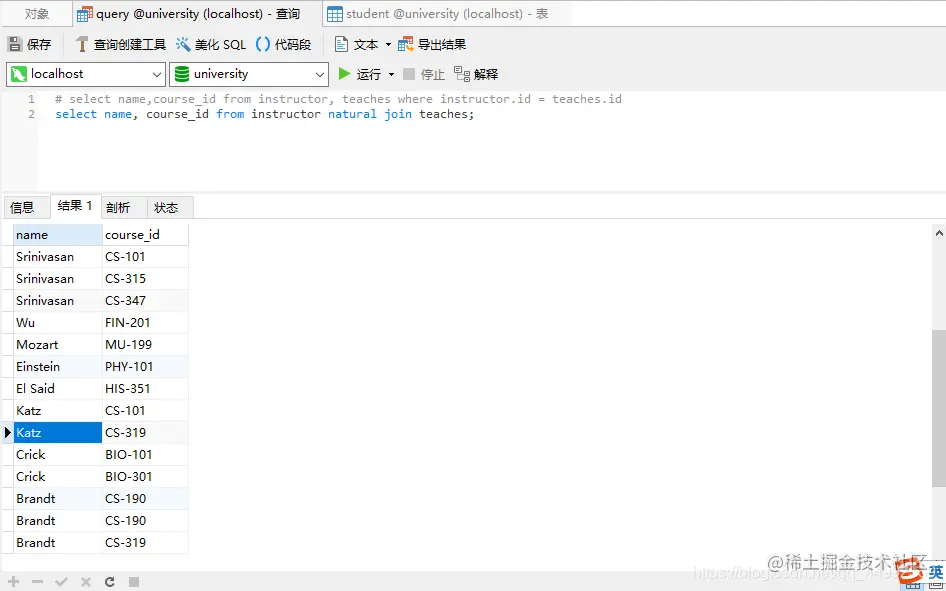The width and height of the screenshot is (946, 591).
Task: Export results with 导出结果
Action: (432, 44)
